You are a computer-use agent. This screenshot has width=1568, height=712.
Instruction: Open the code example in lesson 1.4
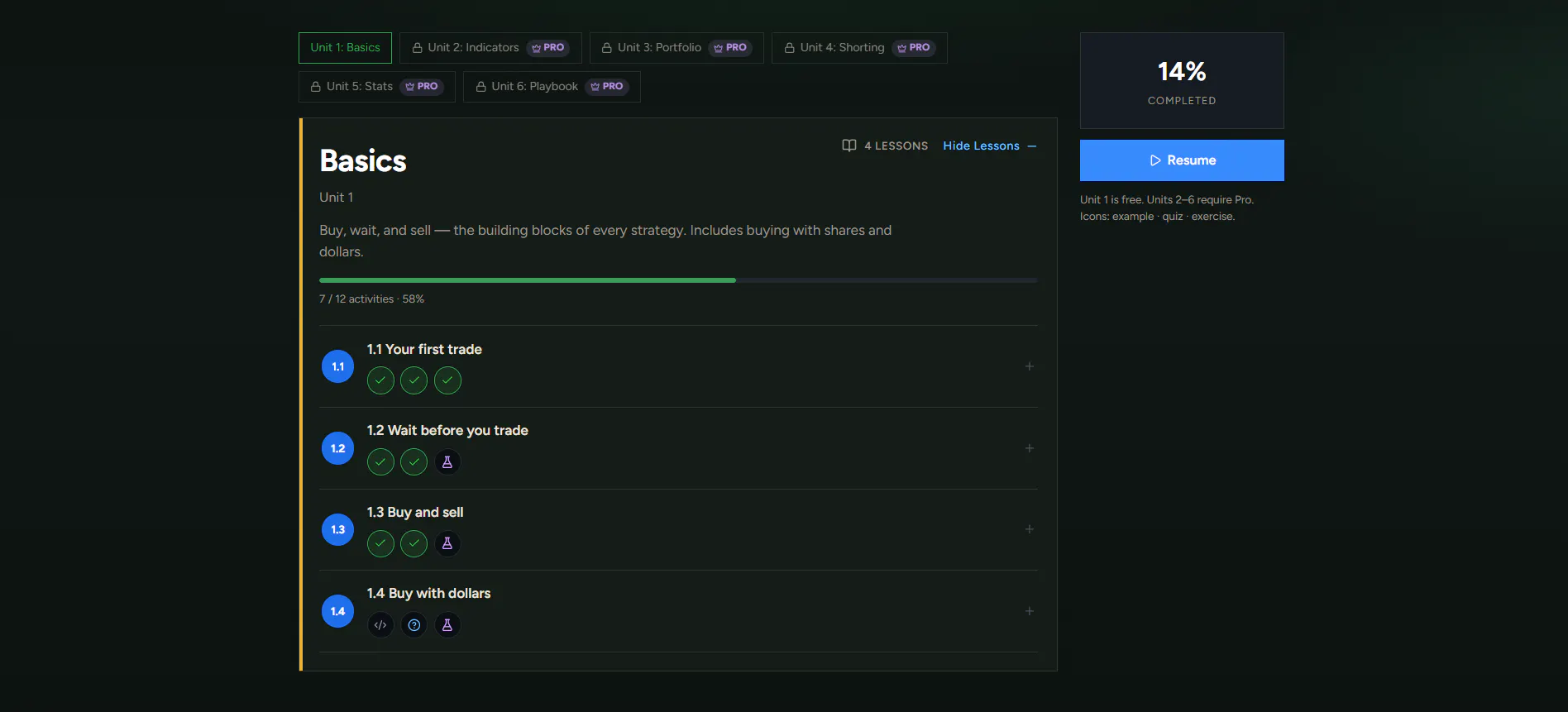pos(380,625)
